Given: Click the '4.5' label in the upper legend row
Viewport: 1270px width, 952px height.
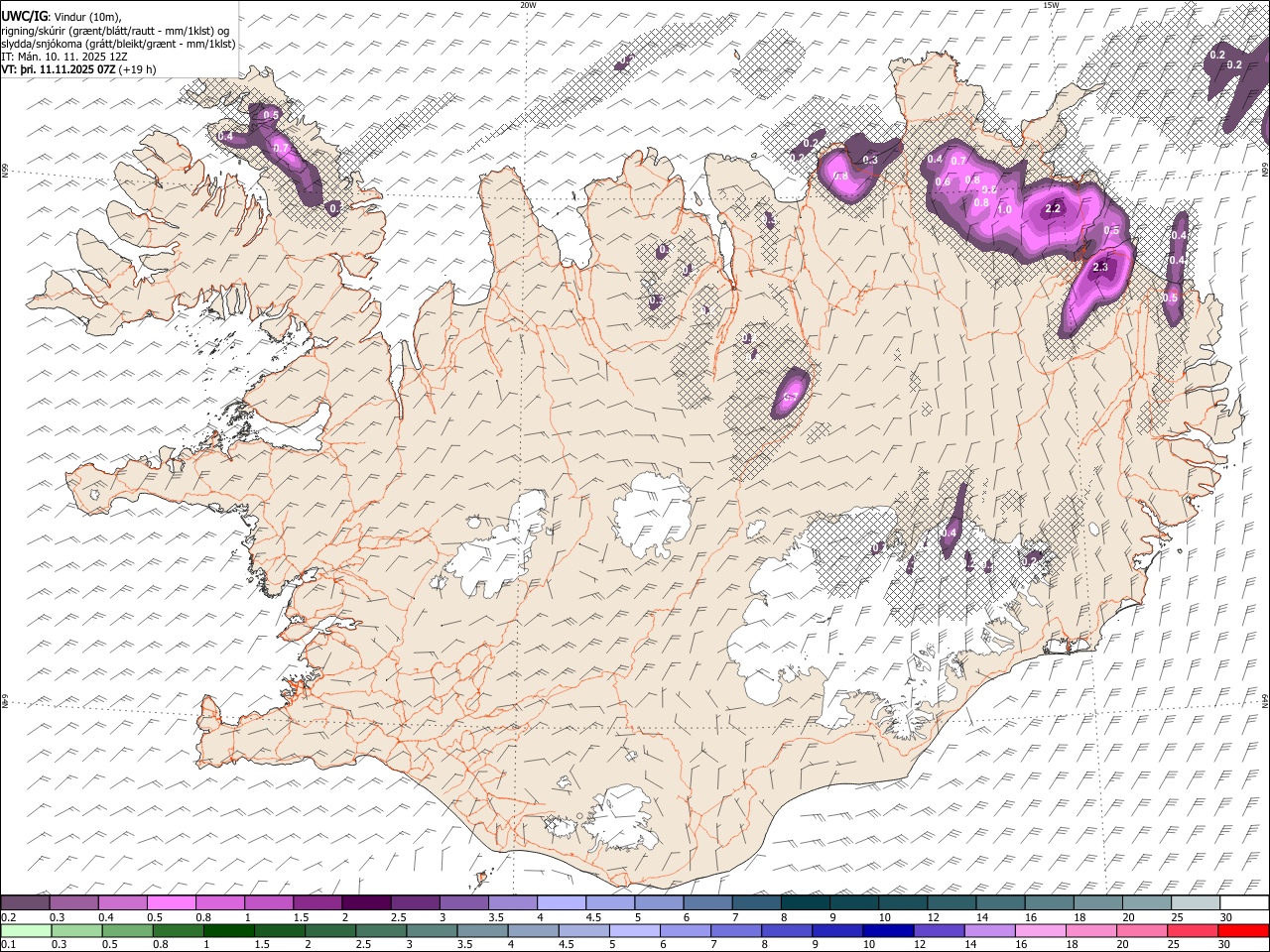Looking at the screenshot, I should pos(593,917).
